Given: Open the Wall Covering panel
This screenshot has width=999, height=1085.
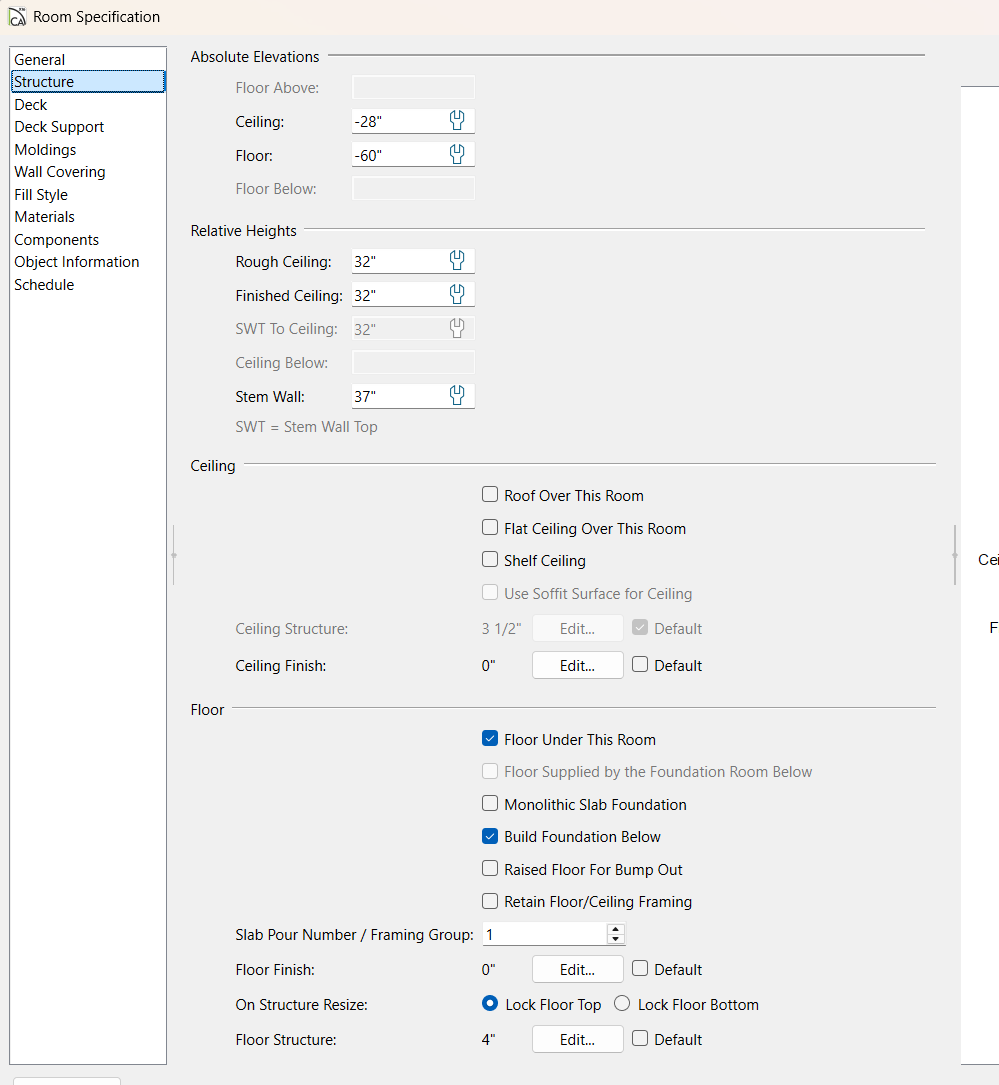Looking at the screenshot, I should pos(59,172).
